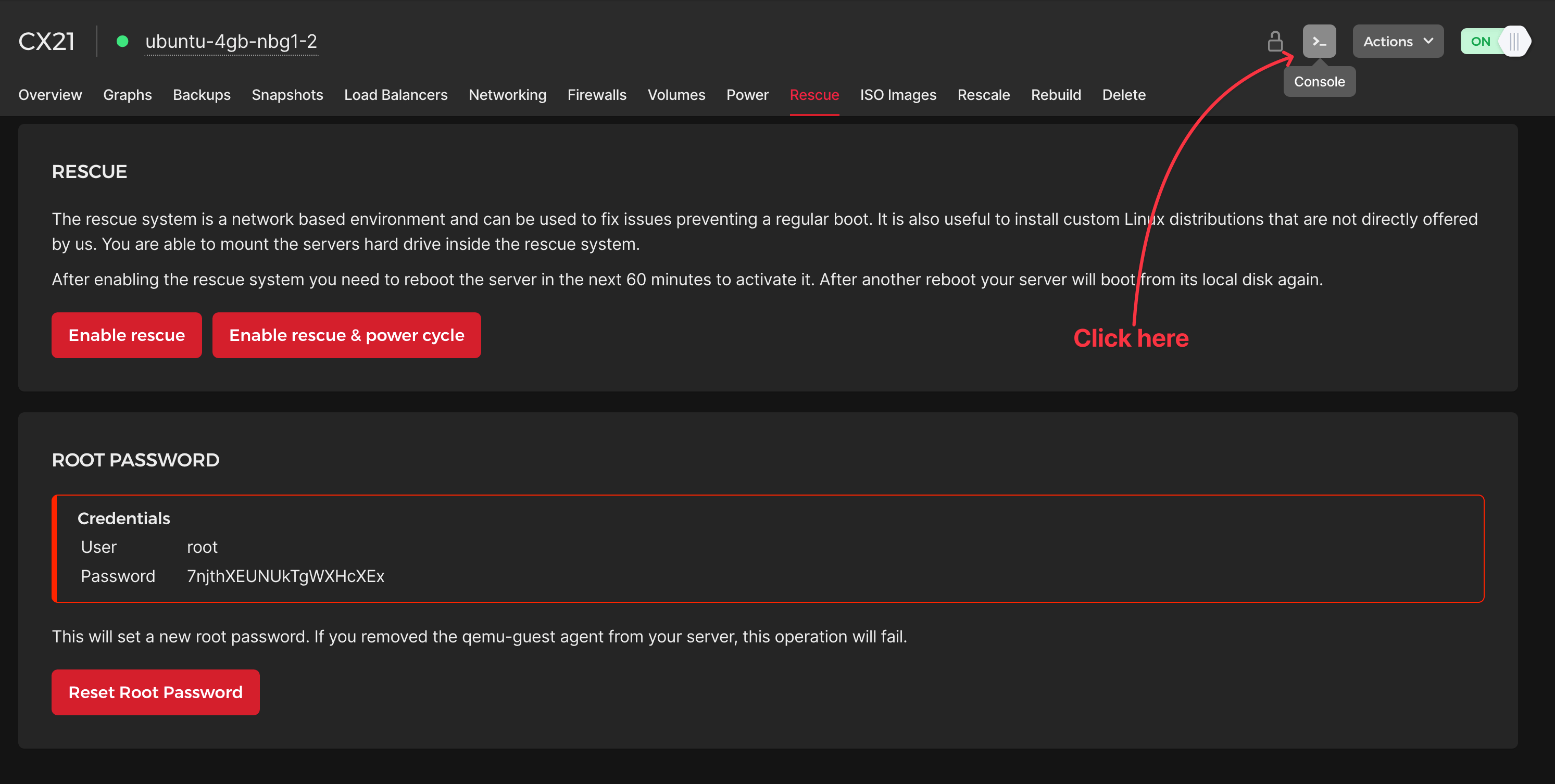Switch to the Overview tab

[49, 95]
